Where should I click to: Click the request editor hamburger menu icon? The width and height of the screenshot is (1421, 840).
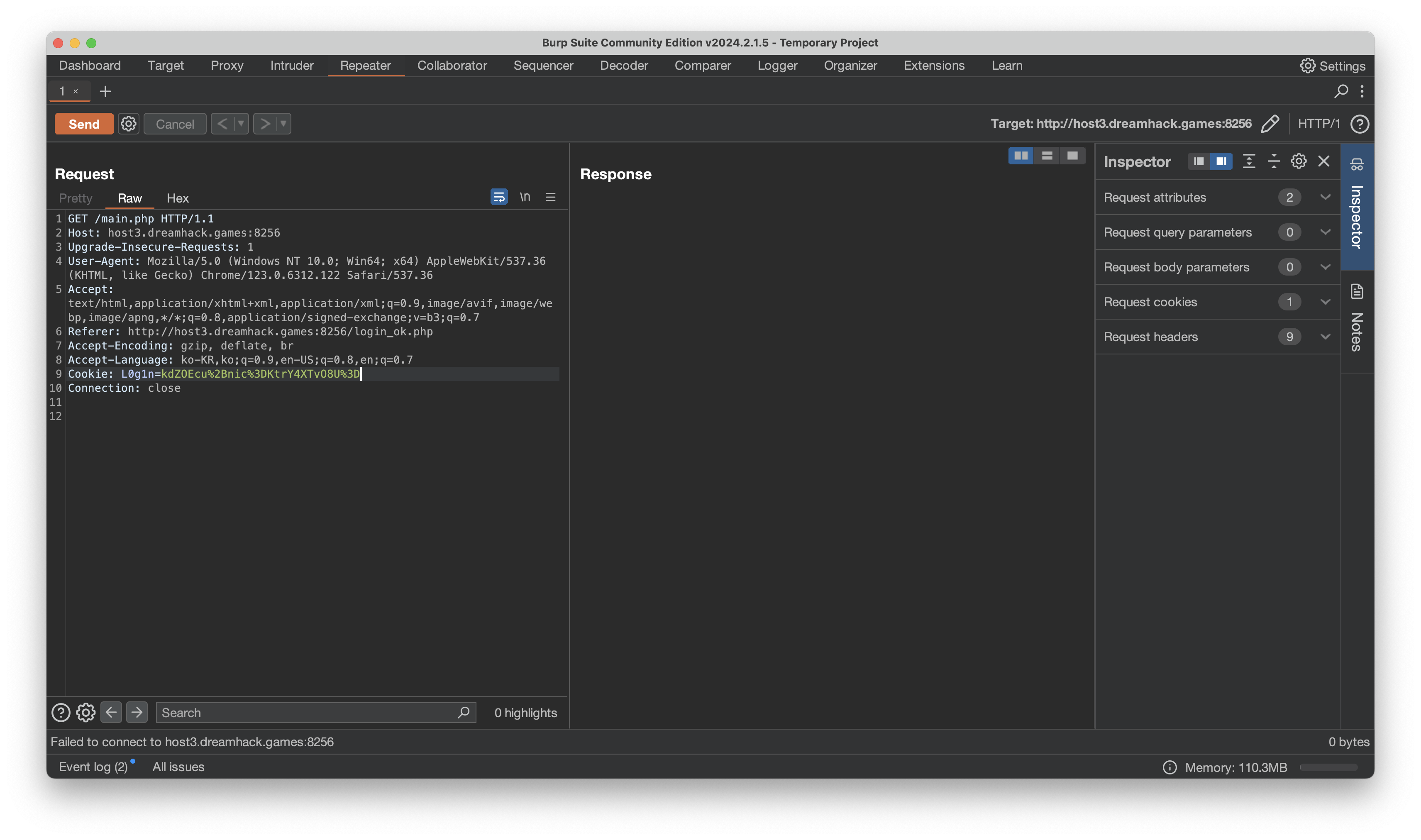550,197
